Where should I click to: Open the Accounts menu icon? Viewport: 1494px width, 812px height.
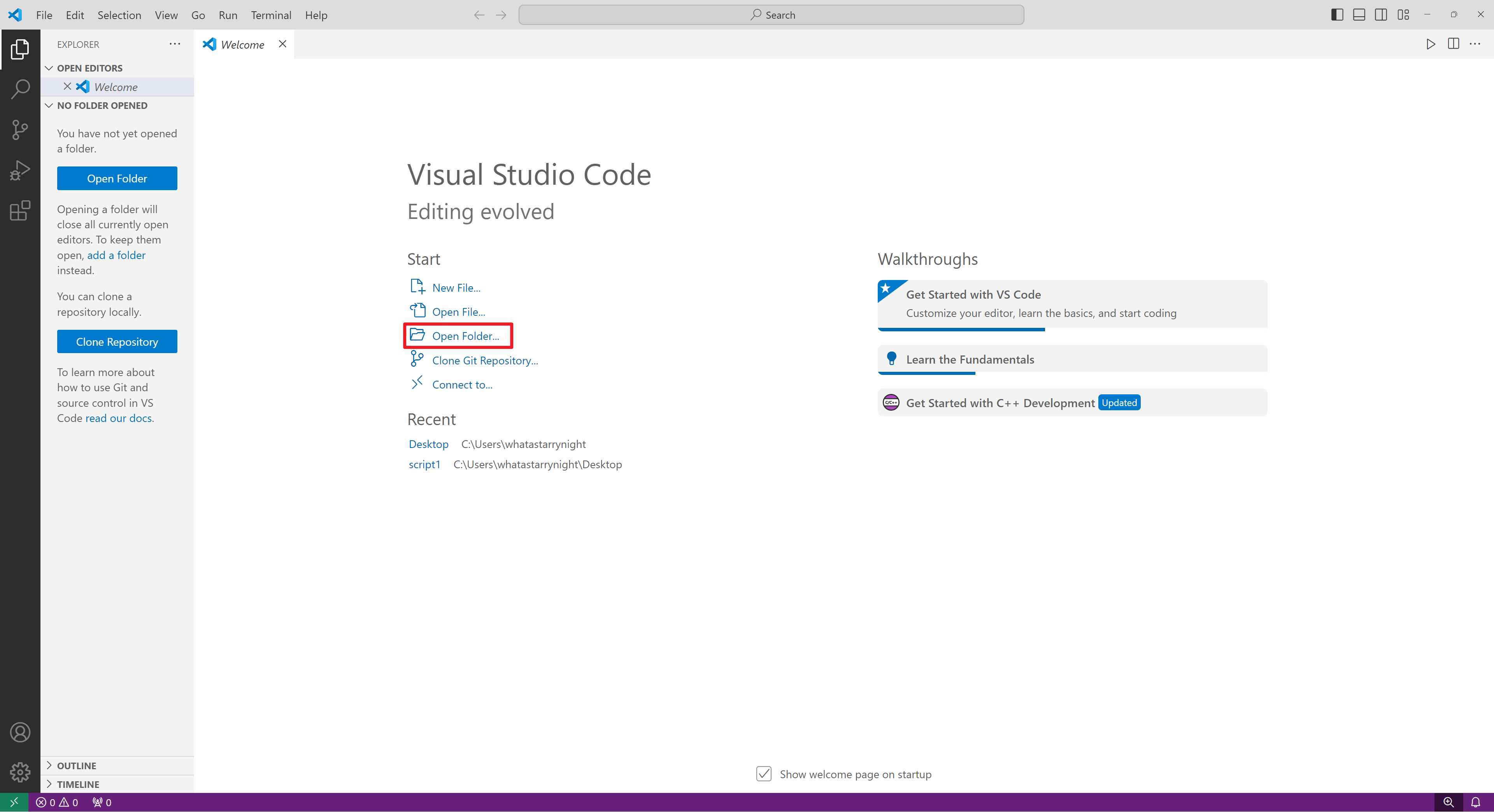[x=20, y=733]
